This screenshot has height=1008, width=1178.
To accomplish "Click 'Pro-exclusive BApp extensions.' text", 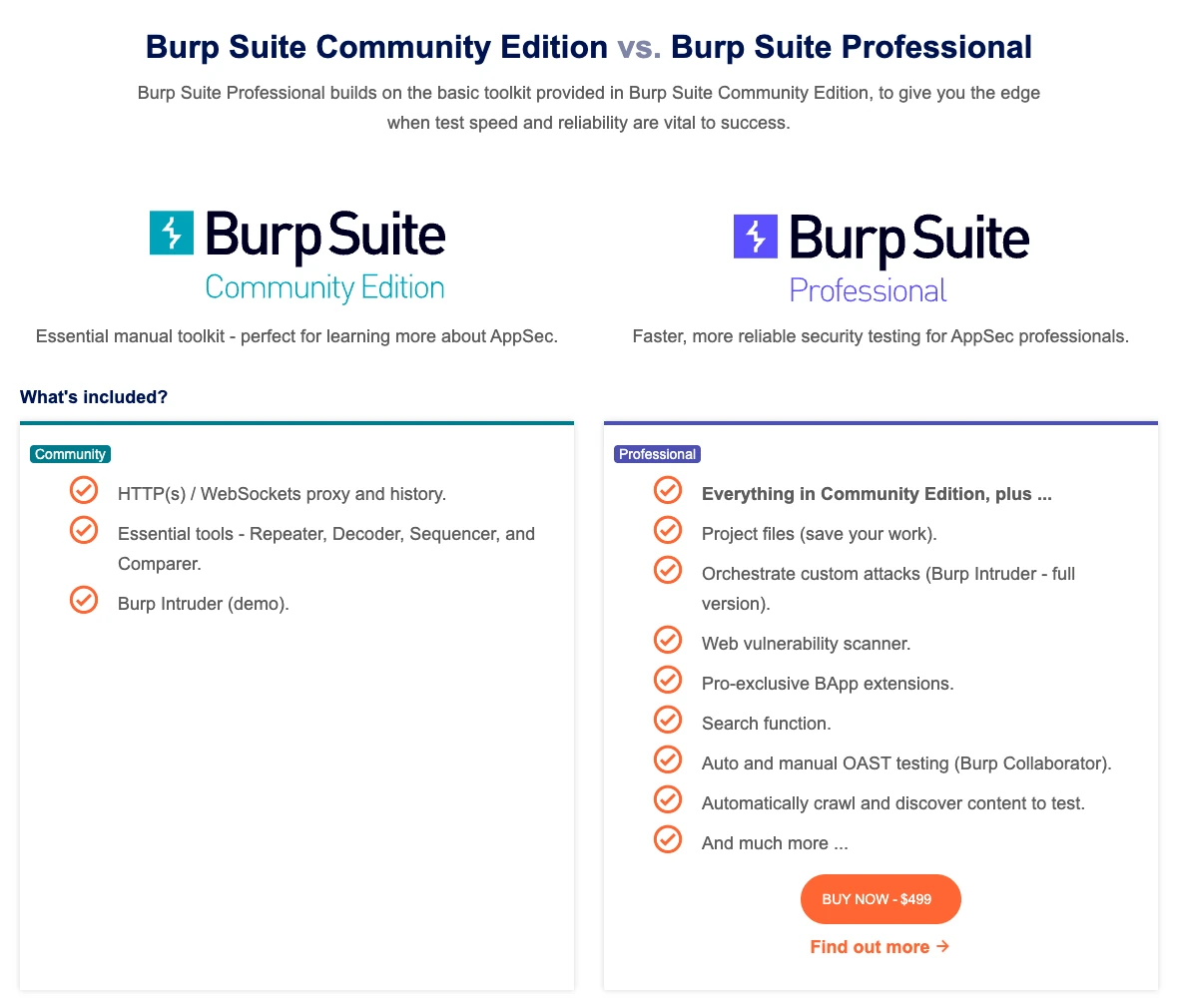I will [828, 684].
